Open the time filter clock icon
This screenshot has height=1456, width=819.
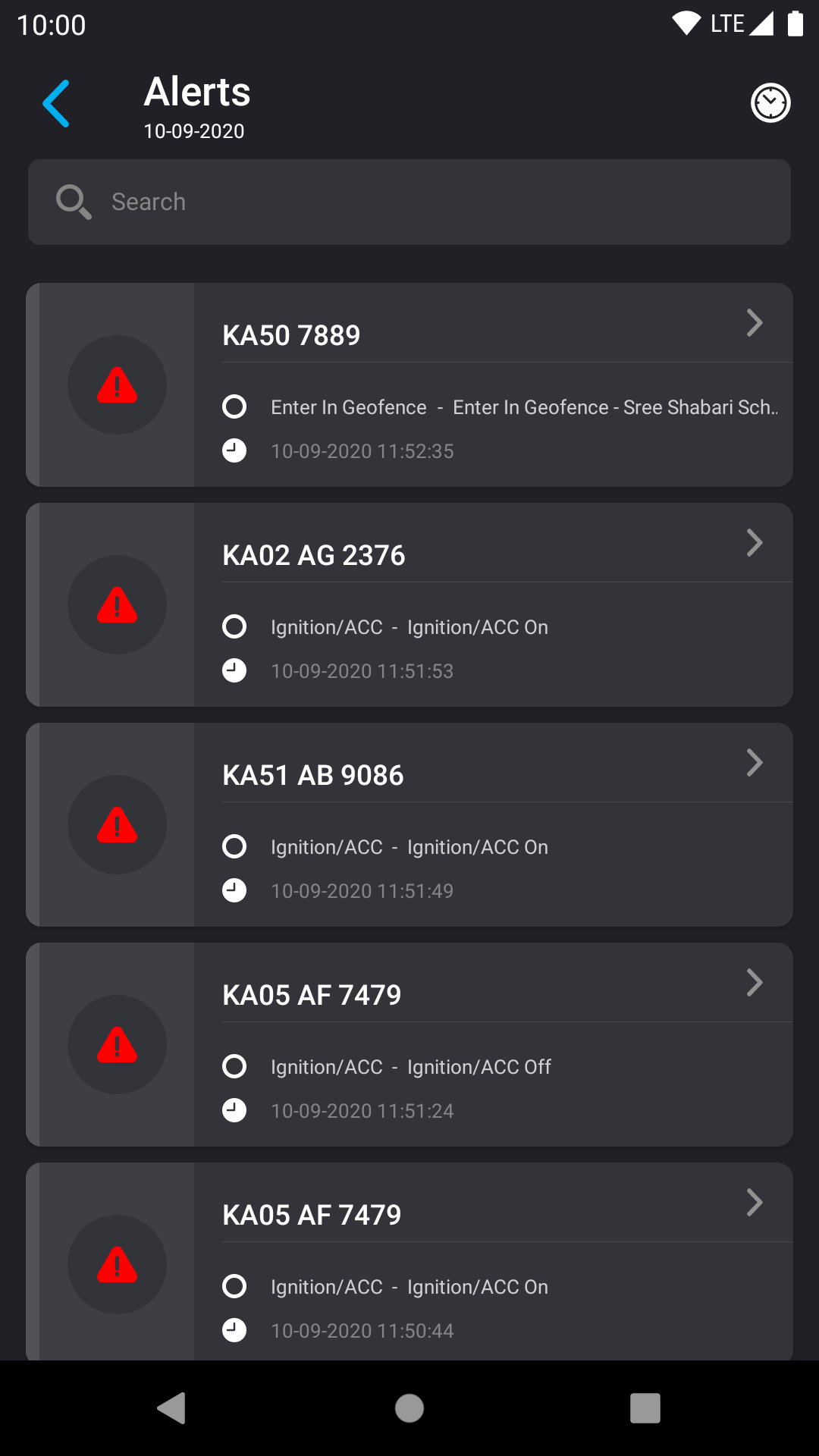tap(770, 102)
